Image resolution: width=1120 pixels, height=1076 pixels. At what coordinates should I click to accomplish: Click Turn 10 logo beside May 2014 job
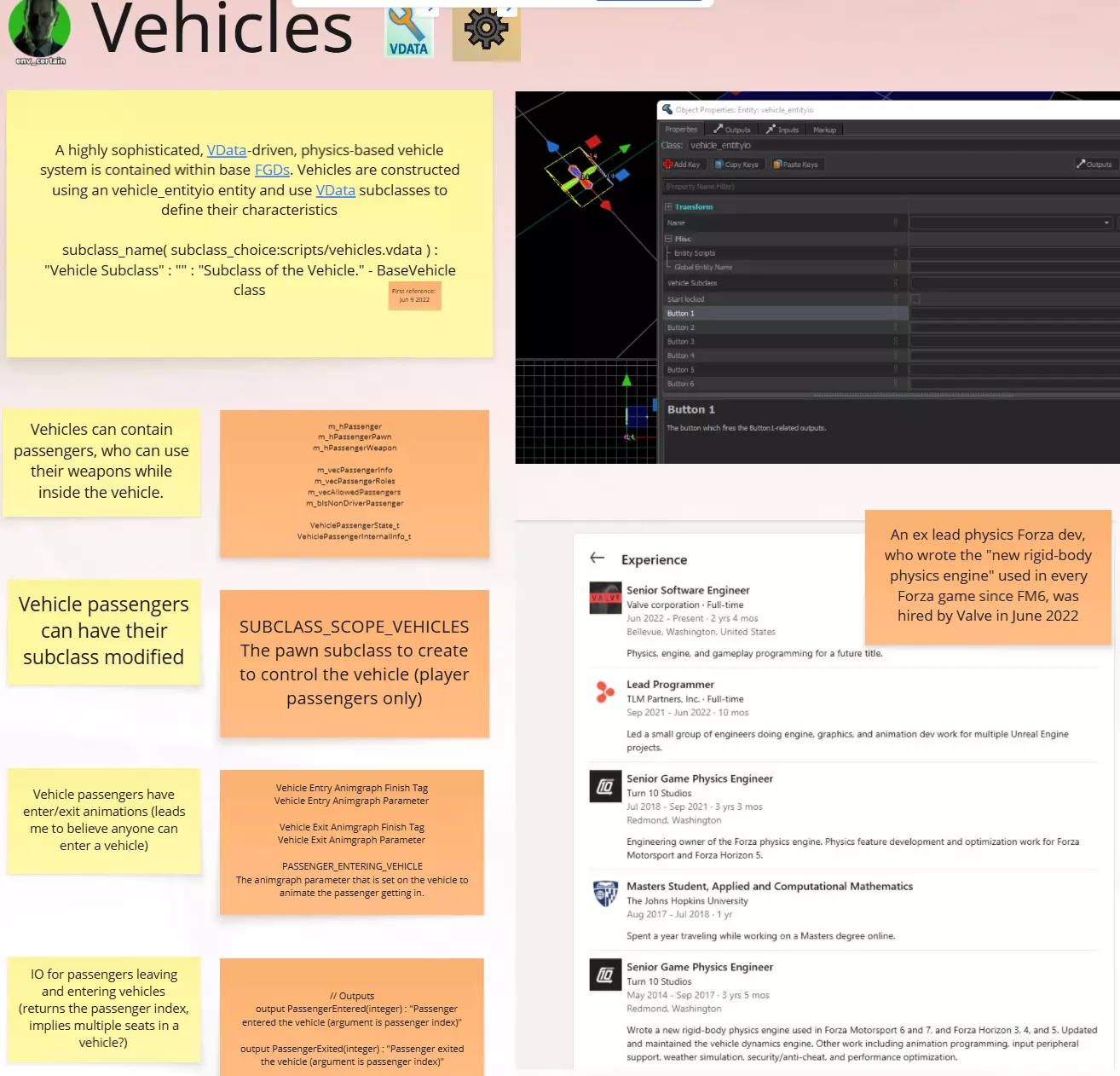pyautogui.click(x=605, y=975)
